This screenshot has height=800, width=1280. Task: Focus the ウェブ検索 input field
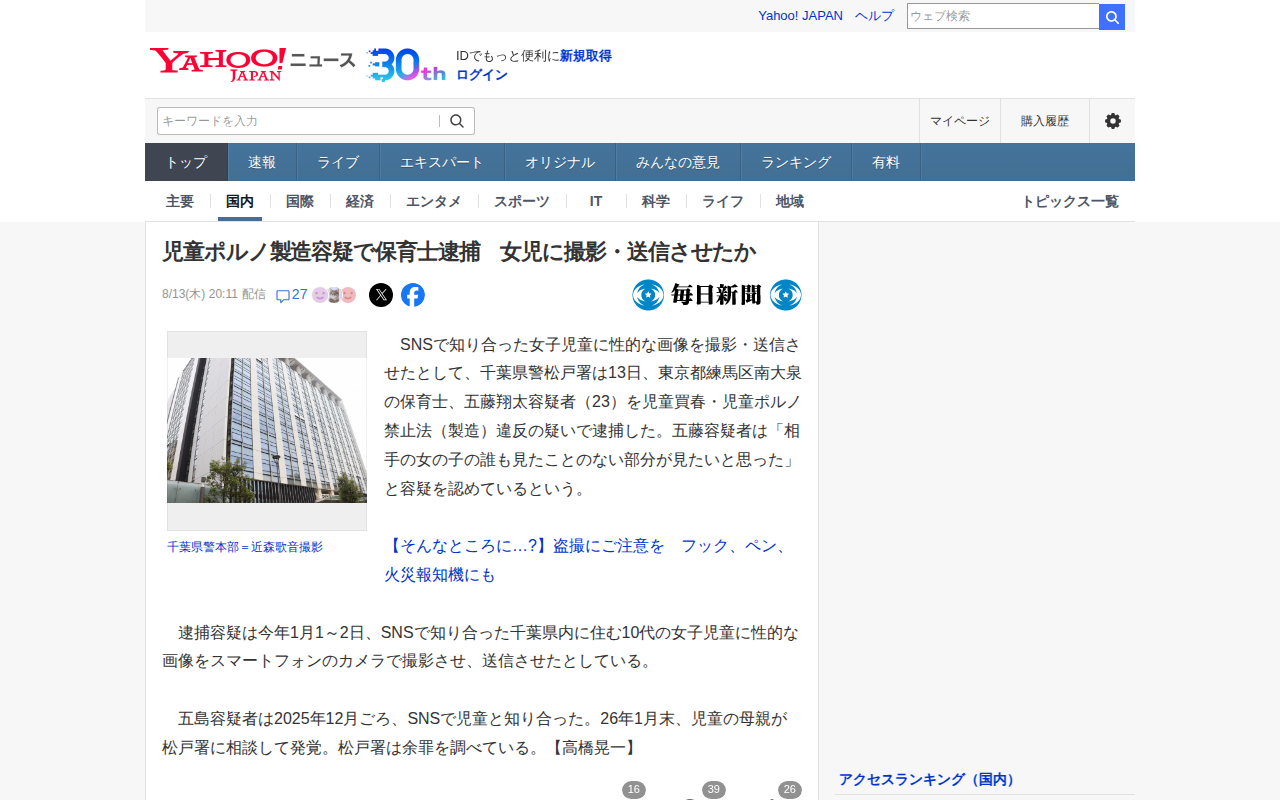[x=1003, y=16]
